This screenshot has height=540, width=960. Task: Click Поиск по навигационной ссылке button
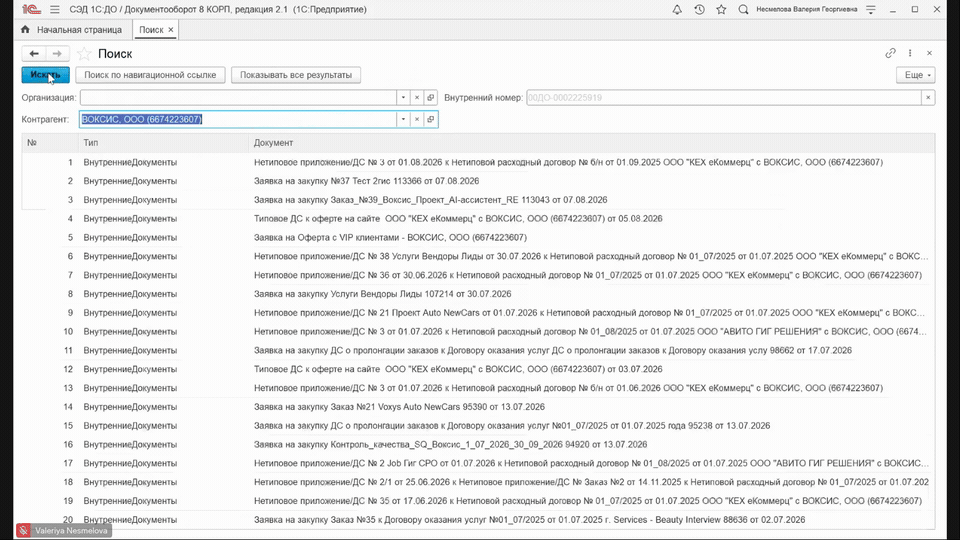150,75
